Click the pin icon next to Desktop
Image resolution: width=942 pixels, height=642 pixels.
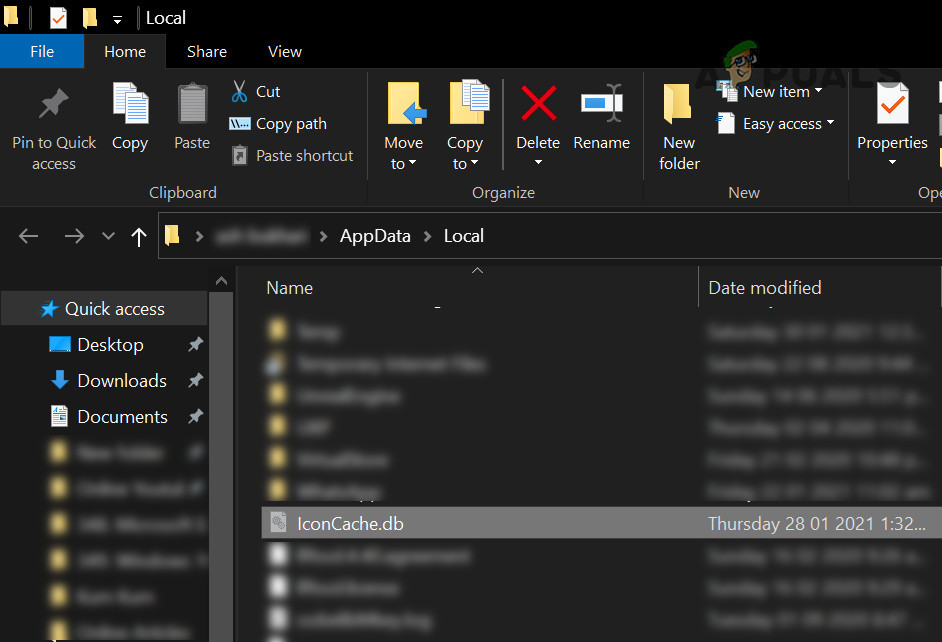pyautogui.click(x=195, y=344)
